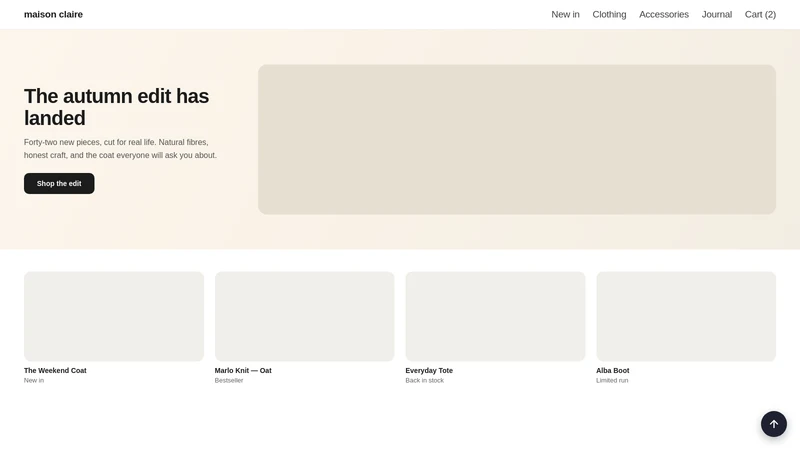Click the scroll-to-top arrow button

coord(773,424)
